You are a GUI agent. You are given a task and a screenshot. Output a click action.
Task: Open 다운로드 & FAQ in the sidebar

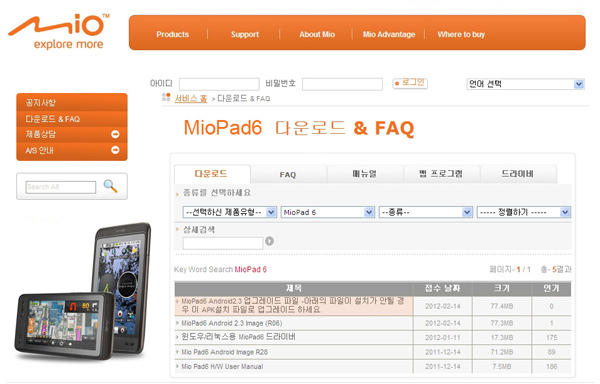point(52,119)
